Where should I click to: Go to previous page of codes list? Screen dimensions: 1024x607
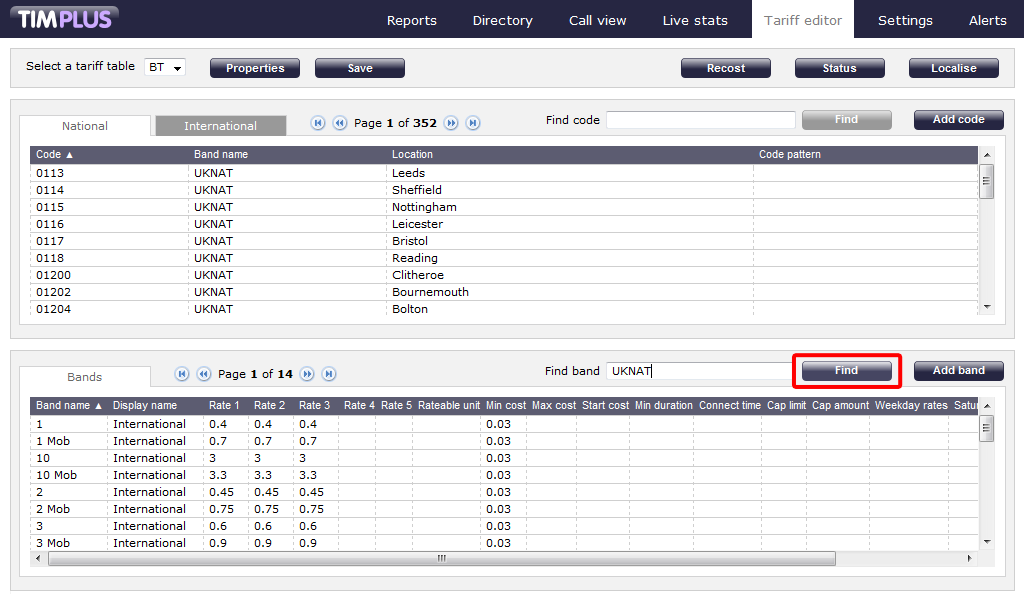[339, 123]
